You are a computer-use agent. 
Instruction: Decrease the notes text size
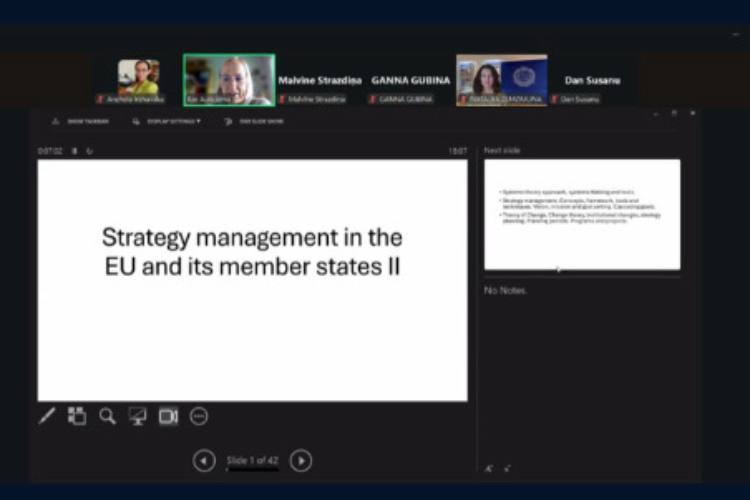(507, 468)
